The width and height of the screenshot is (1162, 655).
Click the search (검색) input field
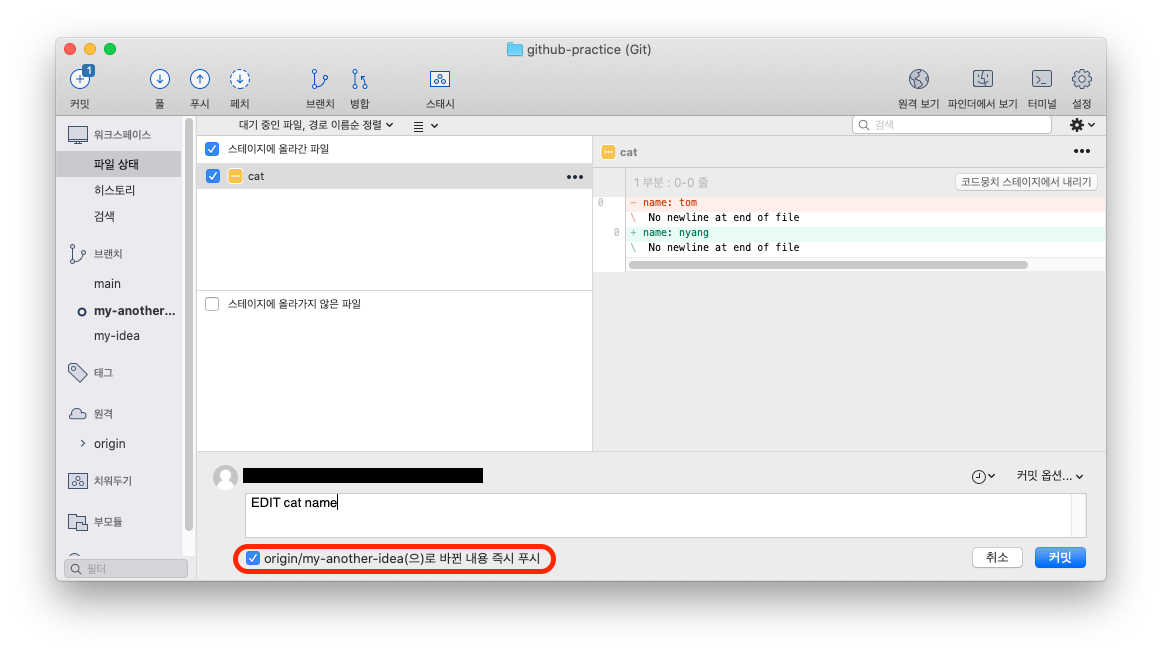[x=952, y=125]
